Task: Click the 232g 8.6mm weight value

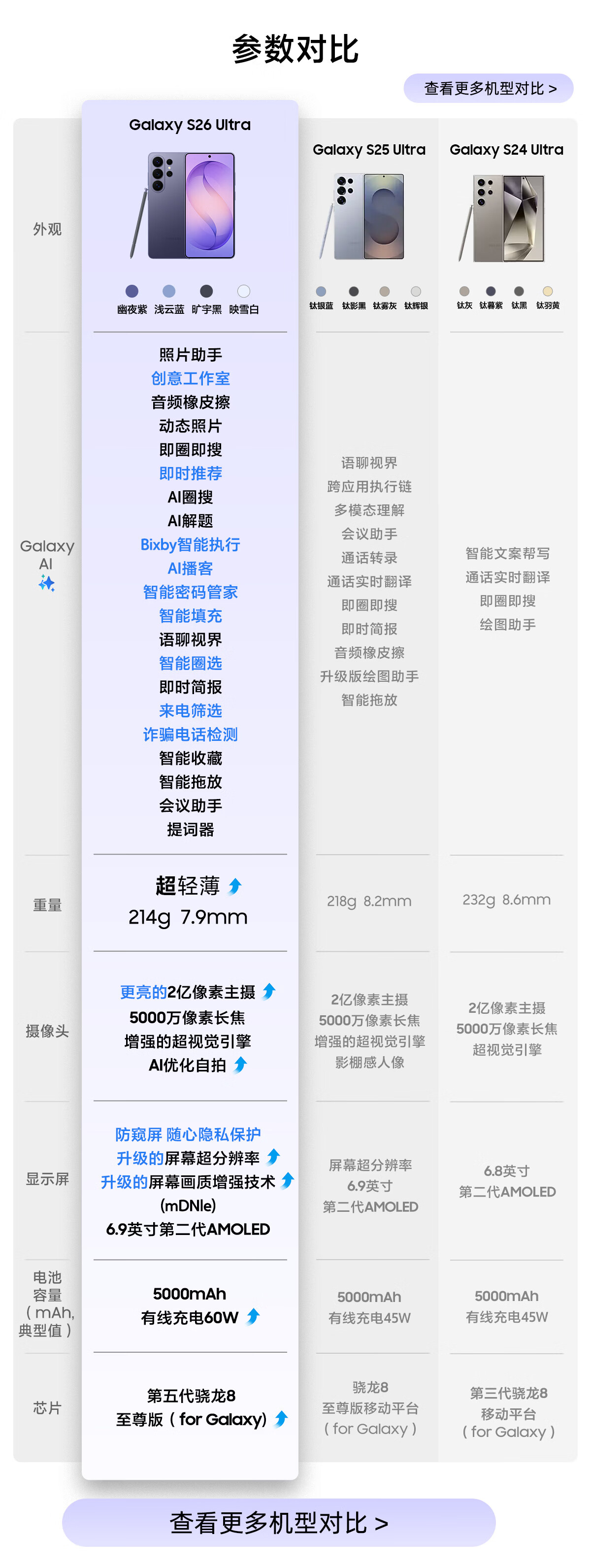Action: 506,901
